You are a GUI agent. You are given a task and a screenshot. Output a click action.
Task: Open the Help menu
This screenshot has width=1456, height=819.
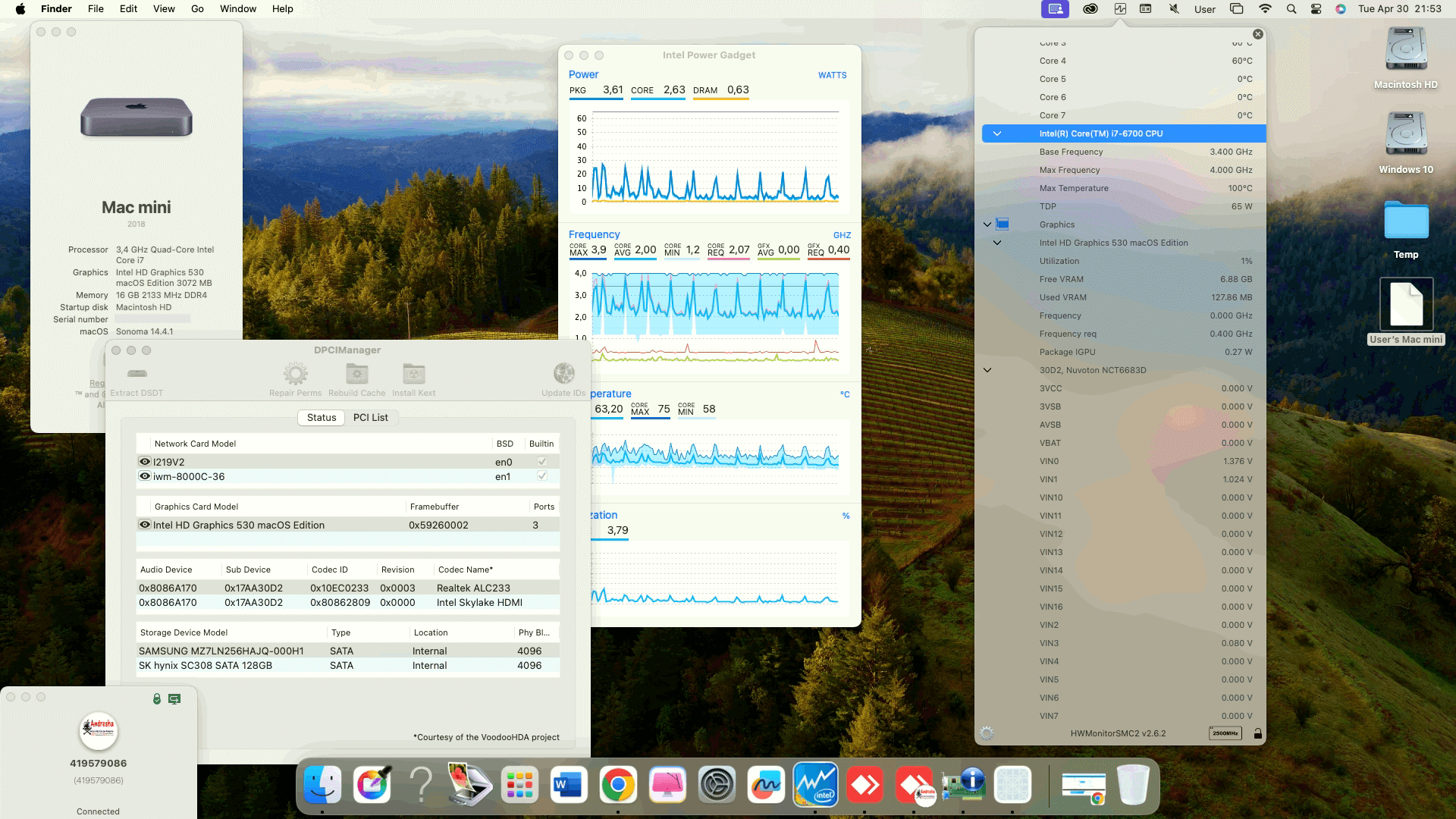tap(283, 9)
